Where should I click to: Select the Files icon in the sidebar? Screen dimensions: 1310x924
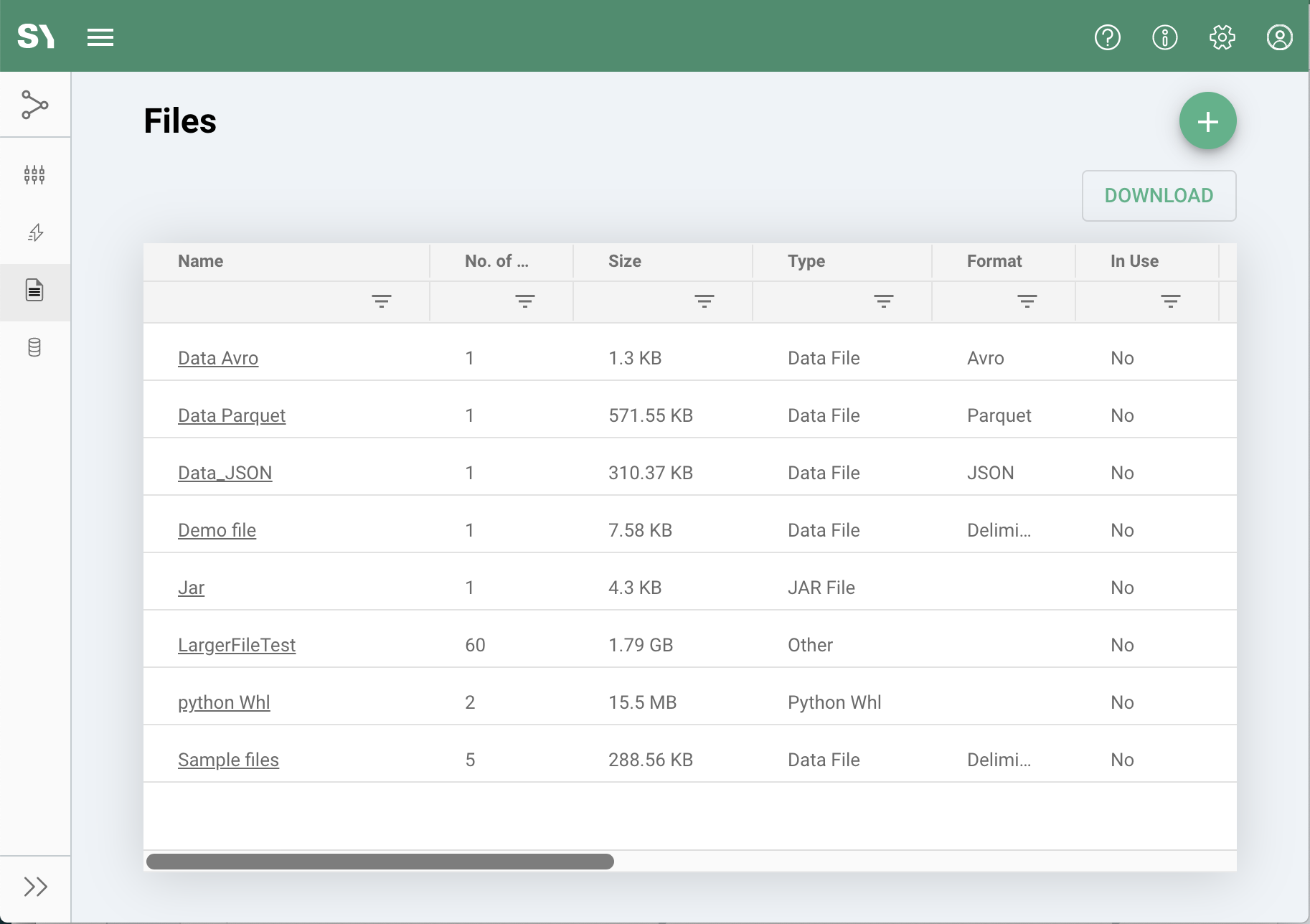tap(34, 291)
